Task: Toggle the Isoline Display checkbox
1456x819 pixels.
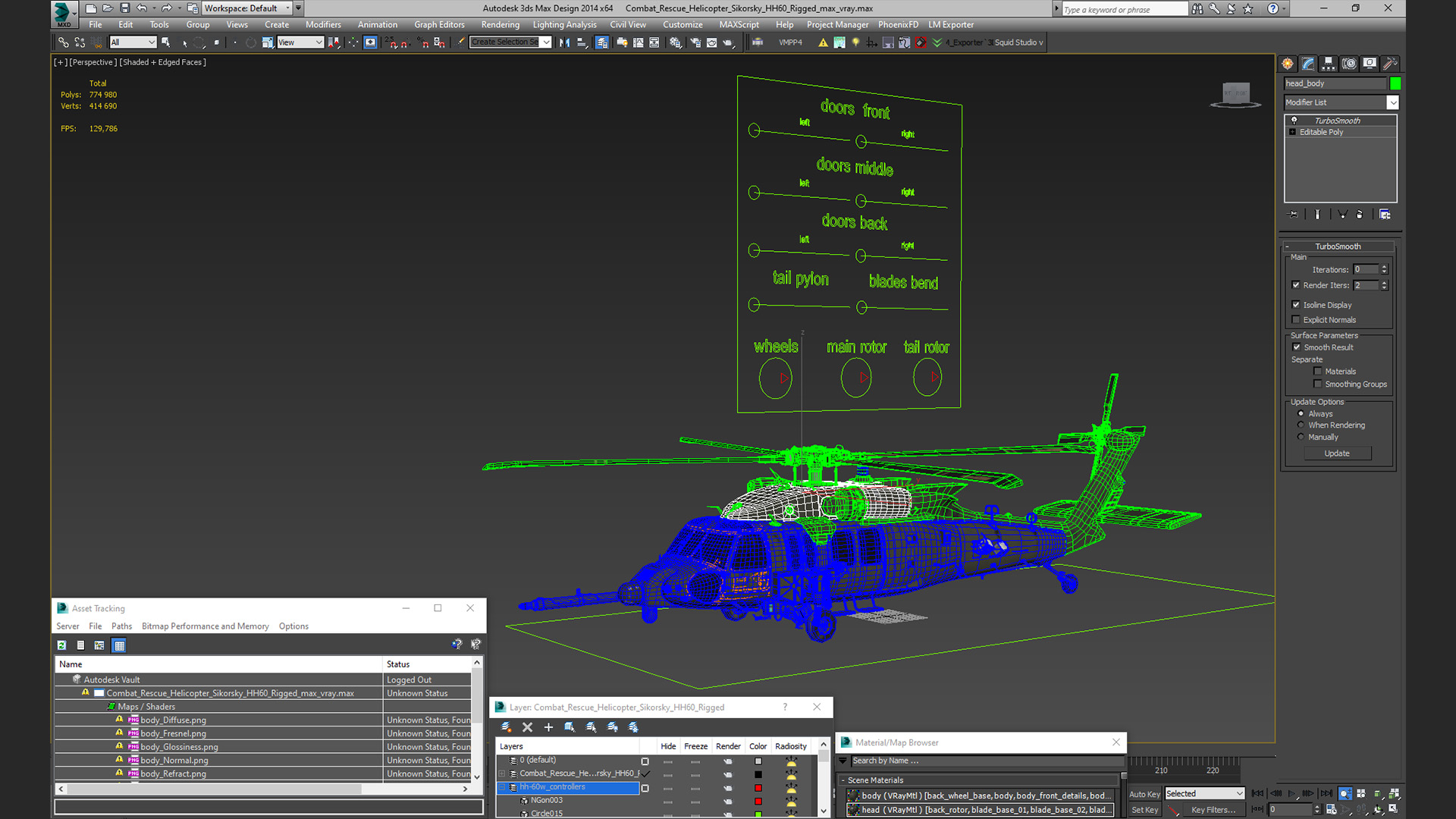Action: click(x=1296, y=305)
